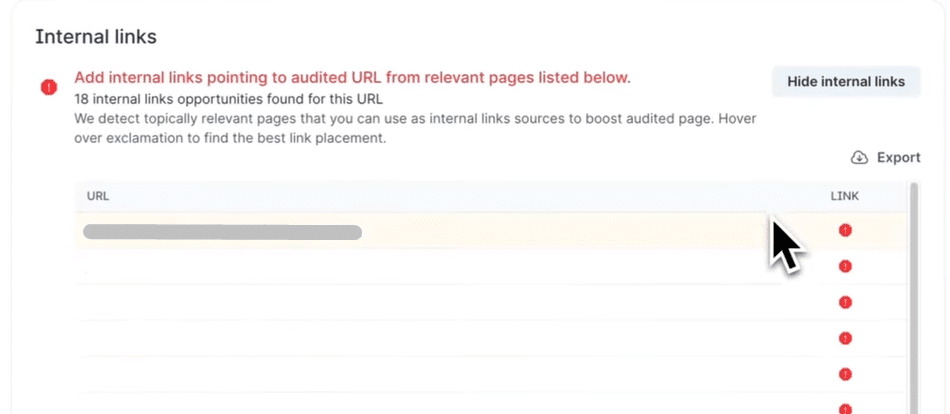Click the fifth row's red exclamation icon

pos(845,374)
